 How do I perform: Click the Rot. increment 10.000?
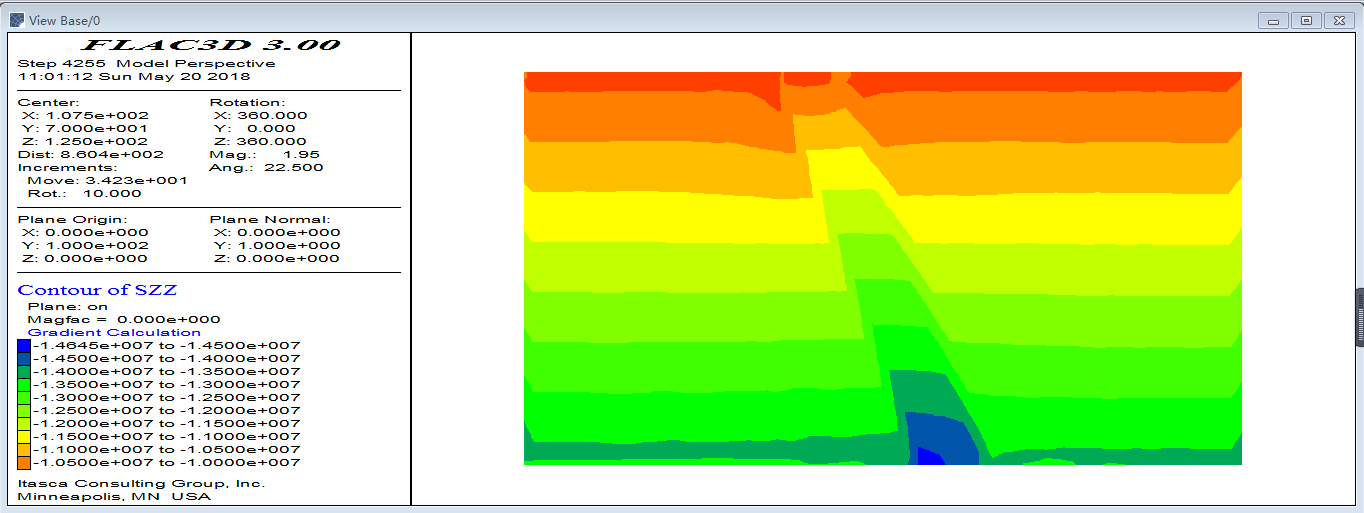point(112,193)
